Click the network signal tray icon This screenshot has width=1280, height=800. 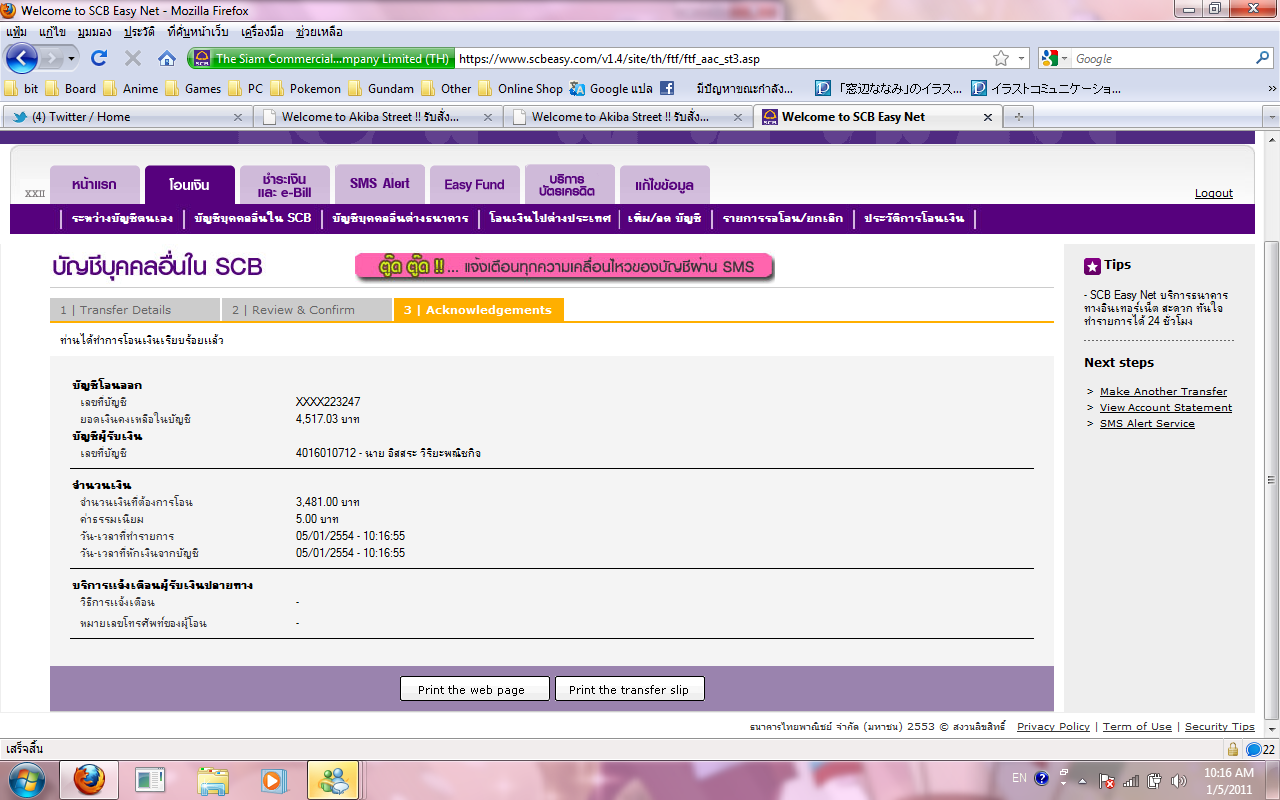coord(1131,780)
